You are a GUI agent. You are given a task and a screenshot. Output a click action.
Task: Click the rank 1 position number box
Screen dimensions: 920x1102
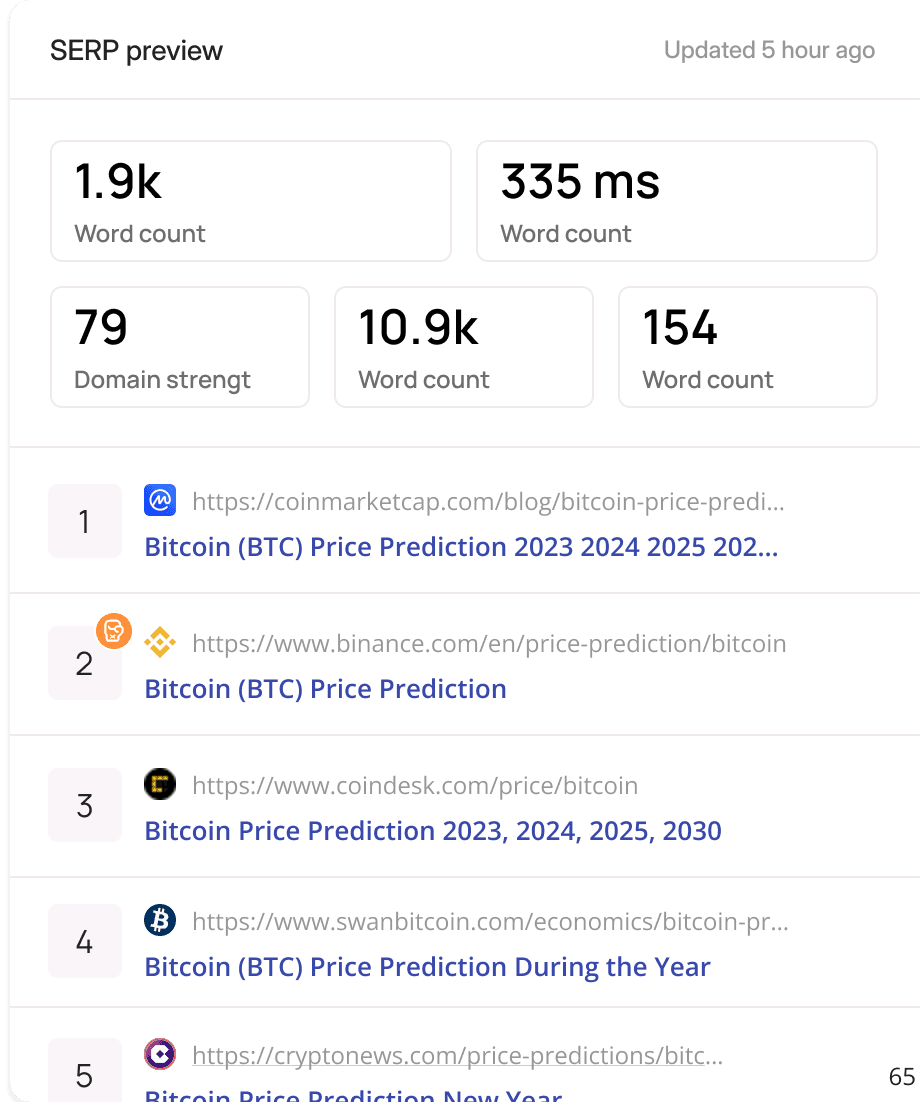[x=85, y=521]
